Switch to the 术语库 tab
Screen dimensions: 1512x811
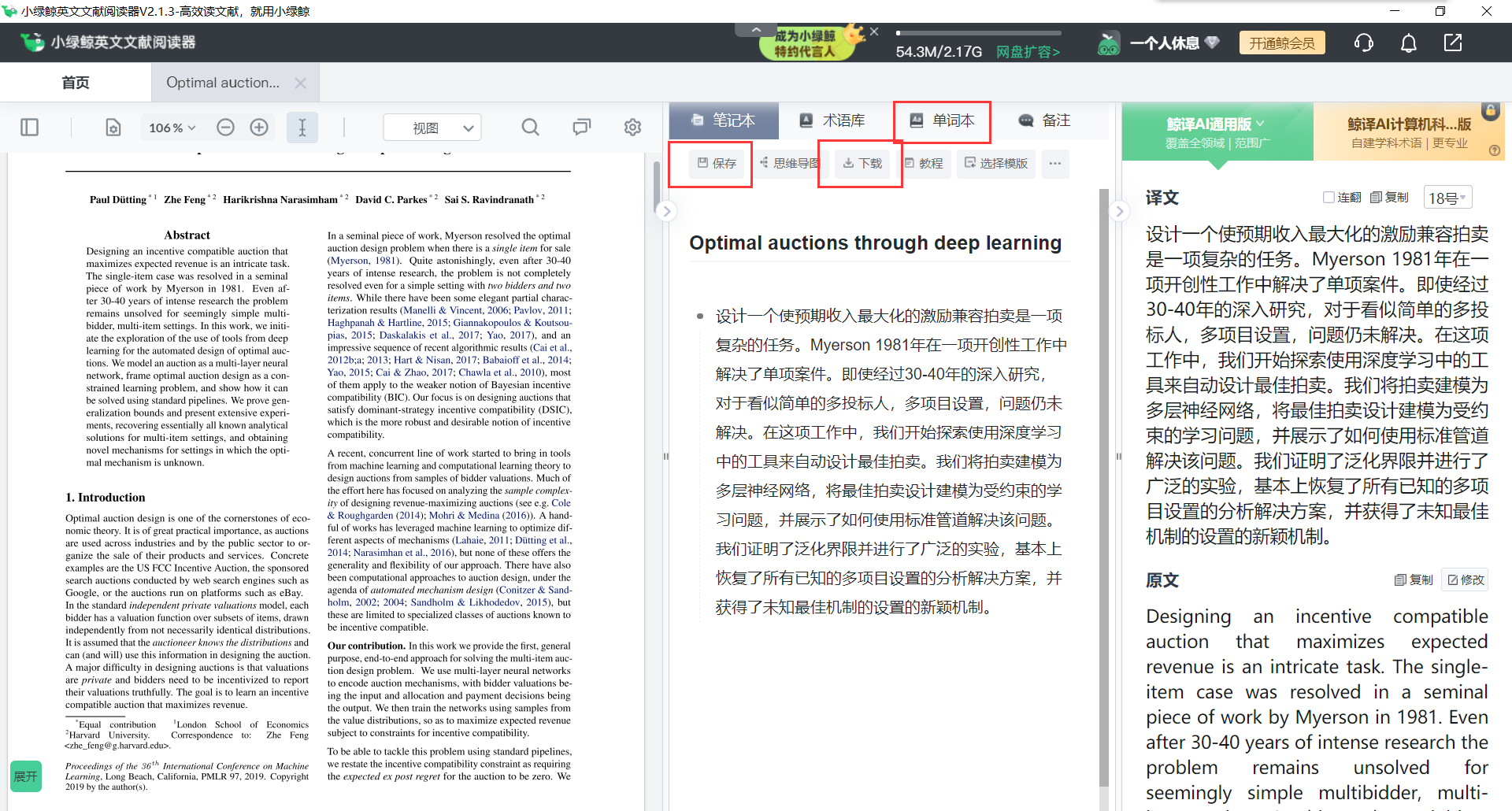[833, 120]
